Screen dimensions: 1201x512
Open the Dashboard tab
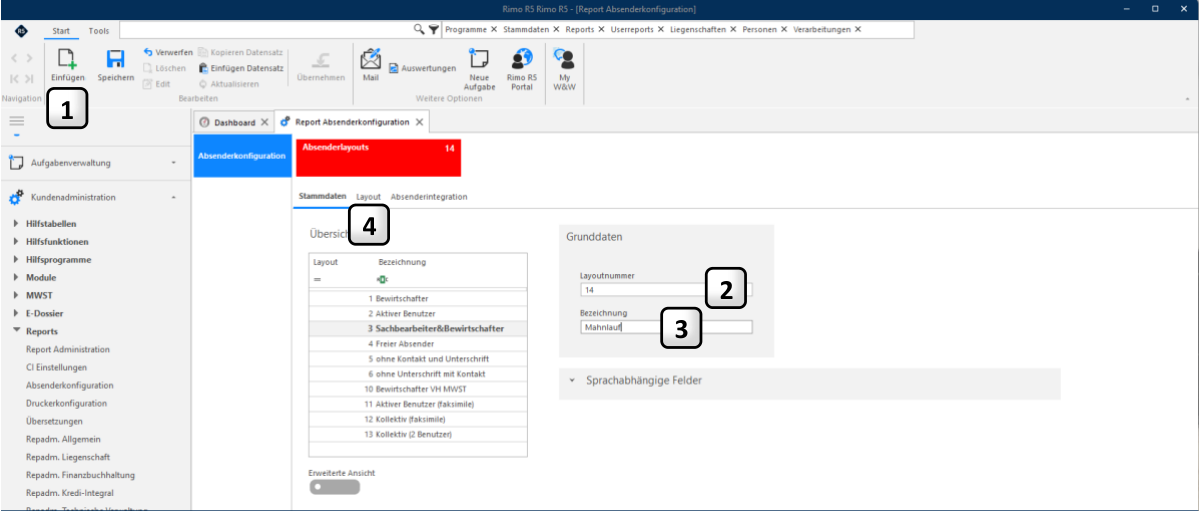pyautogui.click(x=235, y=122)
